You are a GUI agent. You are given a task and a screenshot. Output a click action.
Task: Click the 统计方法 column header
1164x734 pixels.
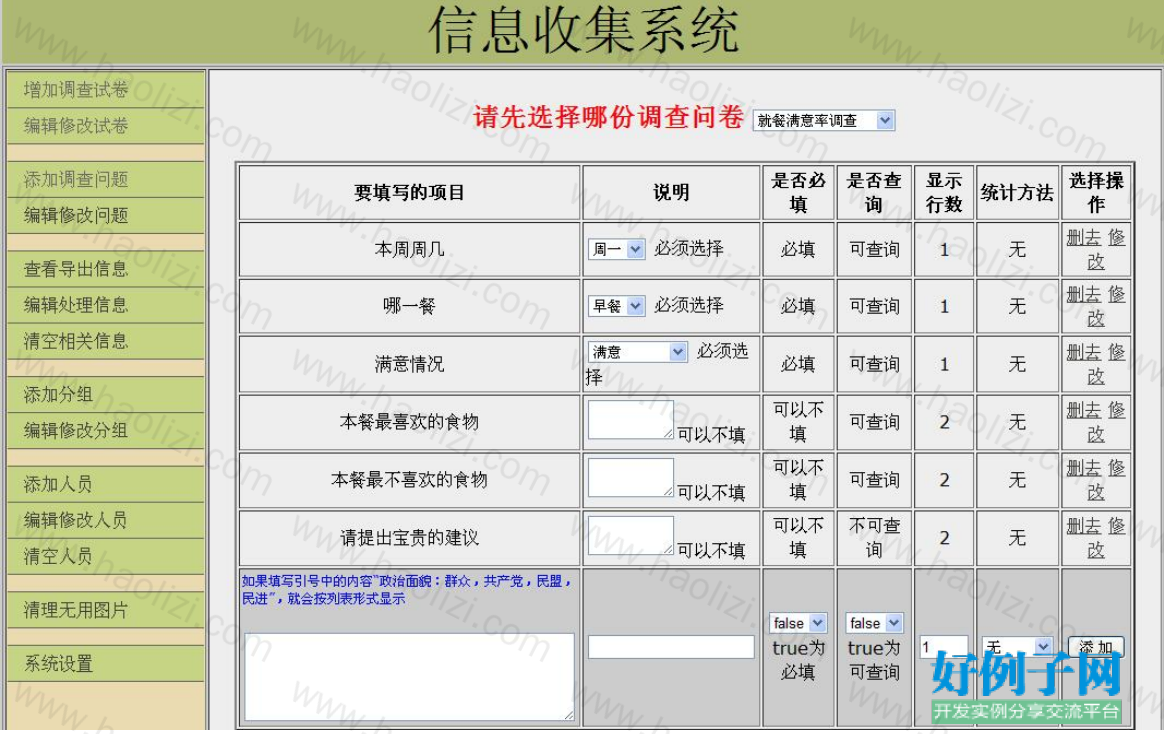click(1017, 193)
